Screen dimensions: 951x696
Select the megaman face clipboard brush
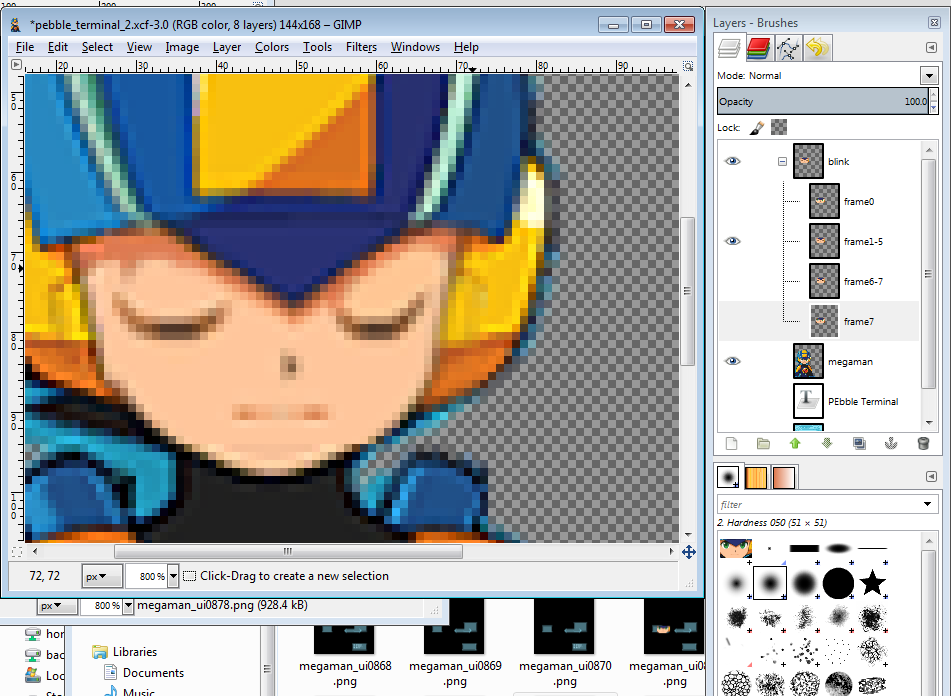pos(736,548)
